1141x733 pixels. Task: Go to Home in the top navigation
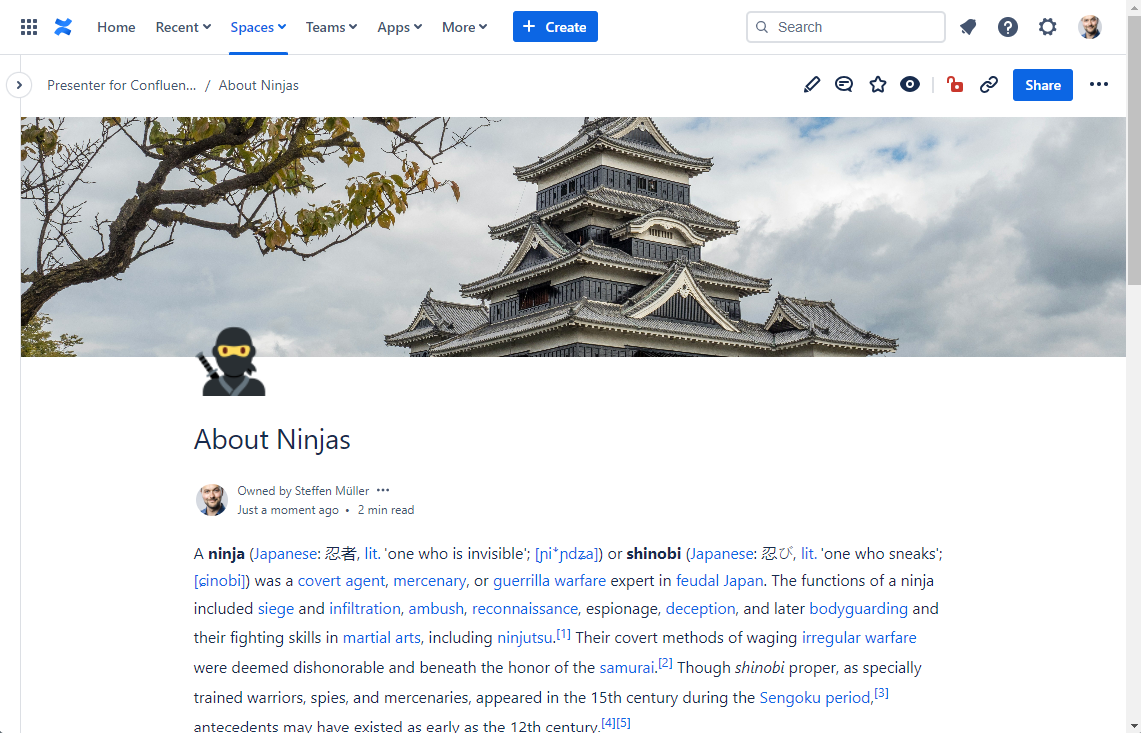[x=116, y=27]
